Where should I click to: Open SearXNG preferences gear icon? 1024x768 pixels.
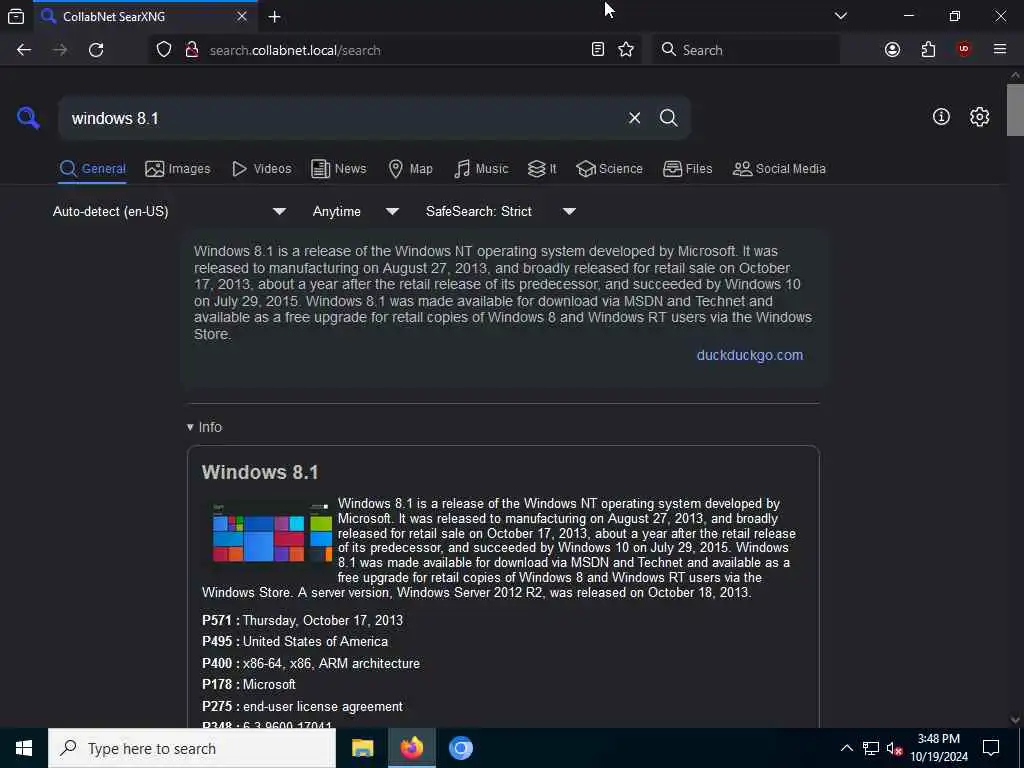[x=979, y=117]
